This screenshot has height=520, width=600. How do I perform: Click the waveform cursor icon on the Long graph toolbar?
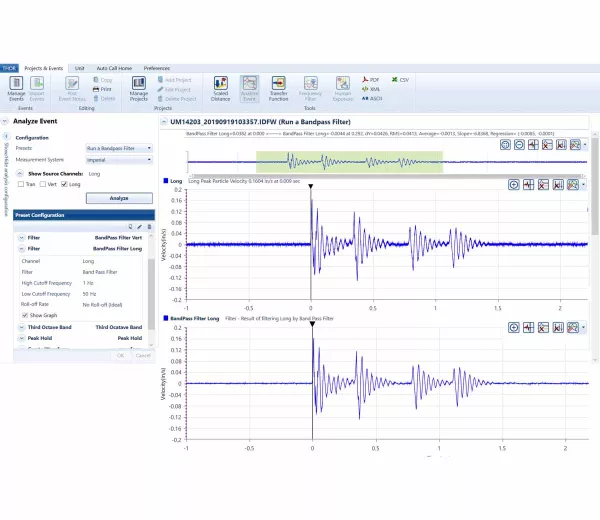528,185
